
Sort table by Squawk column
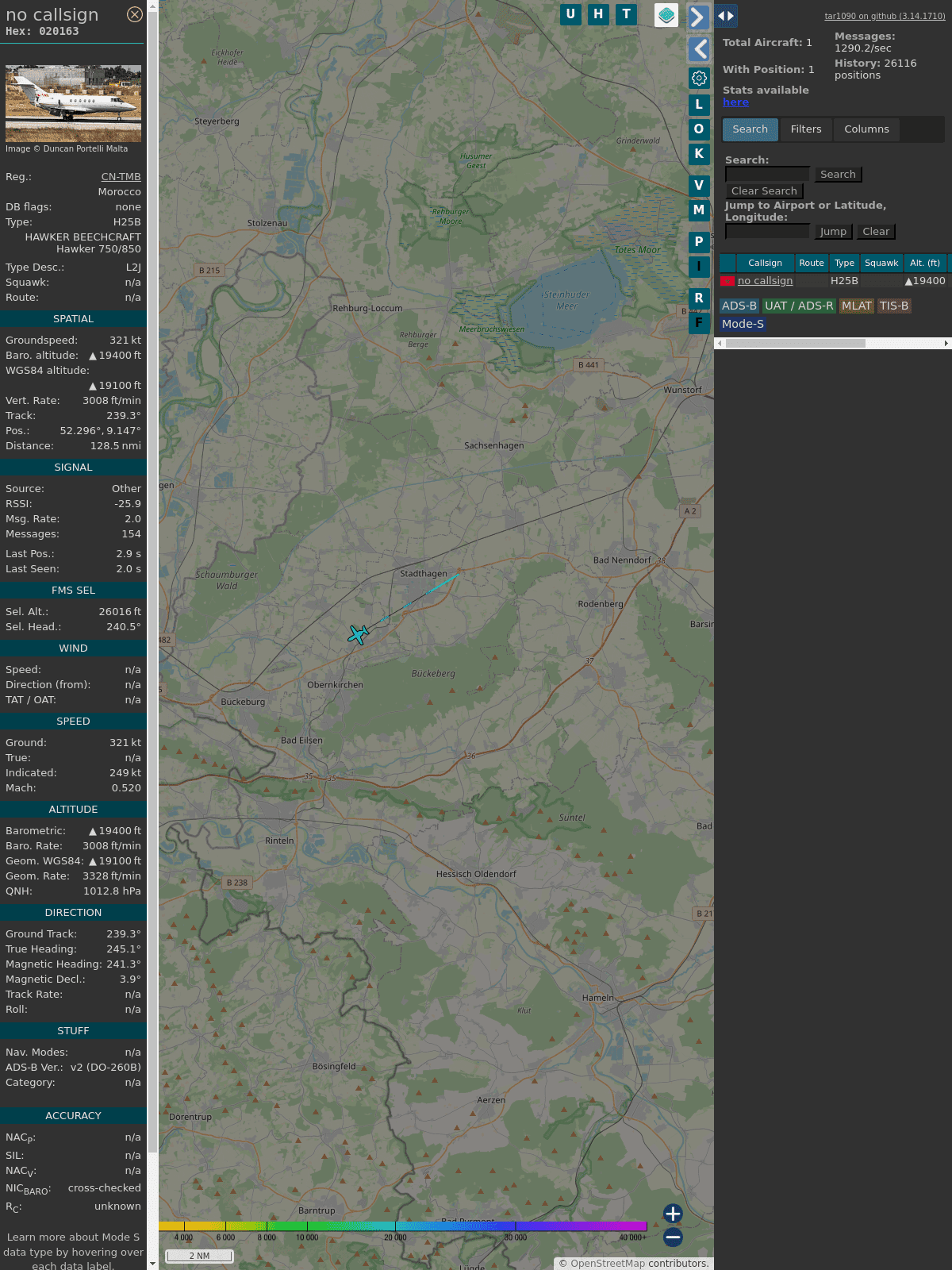(881, 263)
